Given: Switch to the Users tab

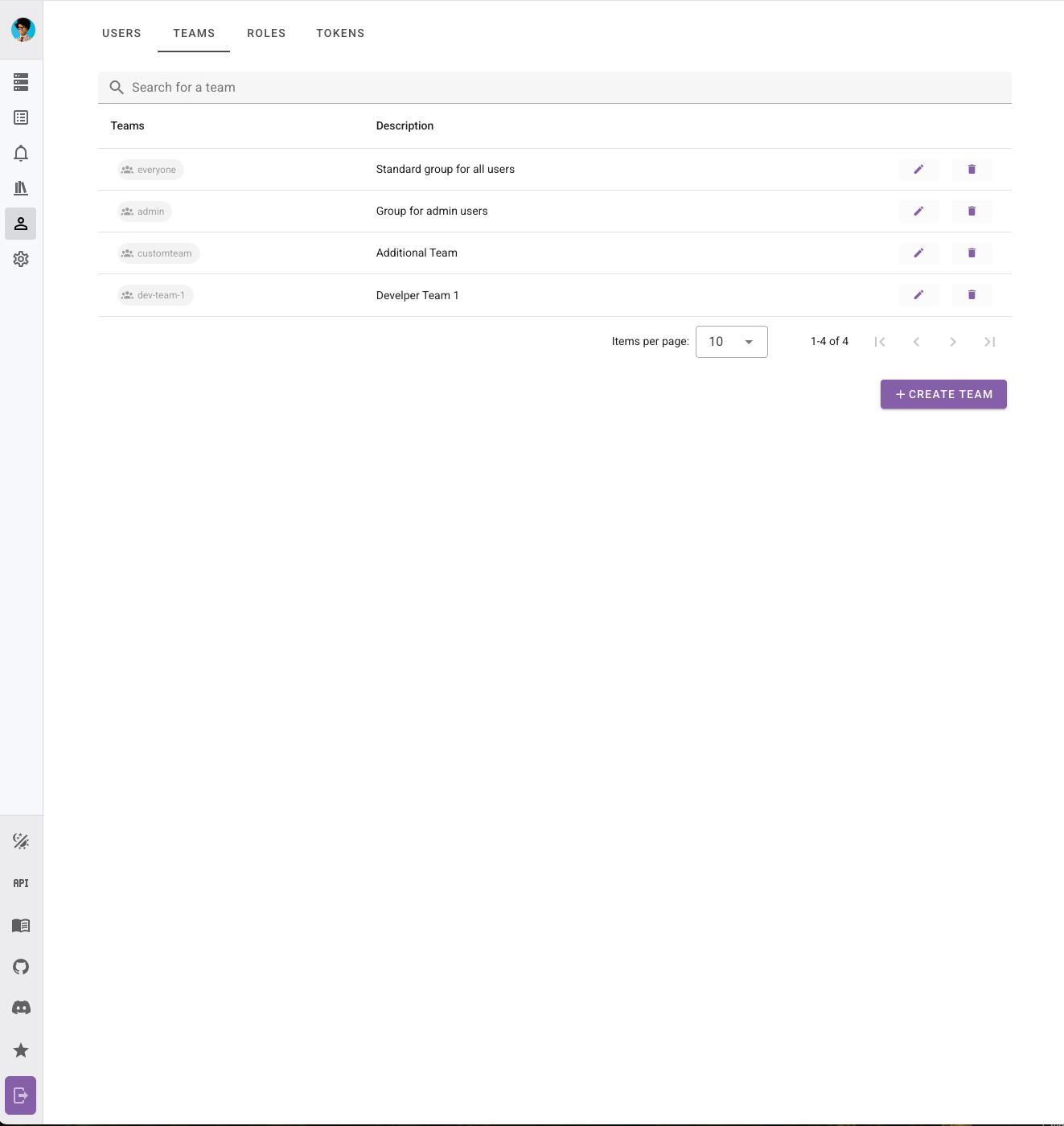Looking at the screenshot, I should tap(121, 33).
